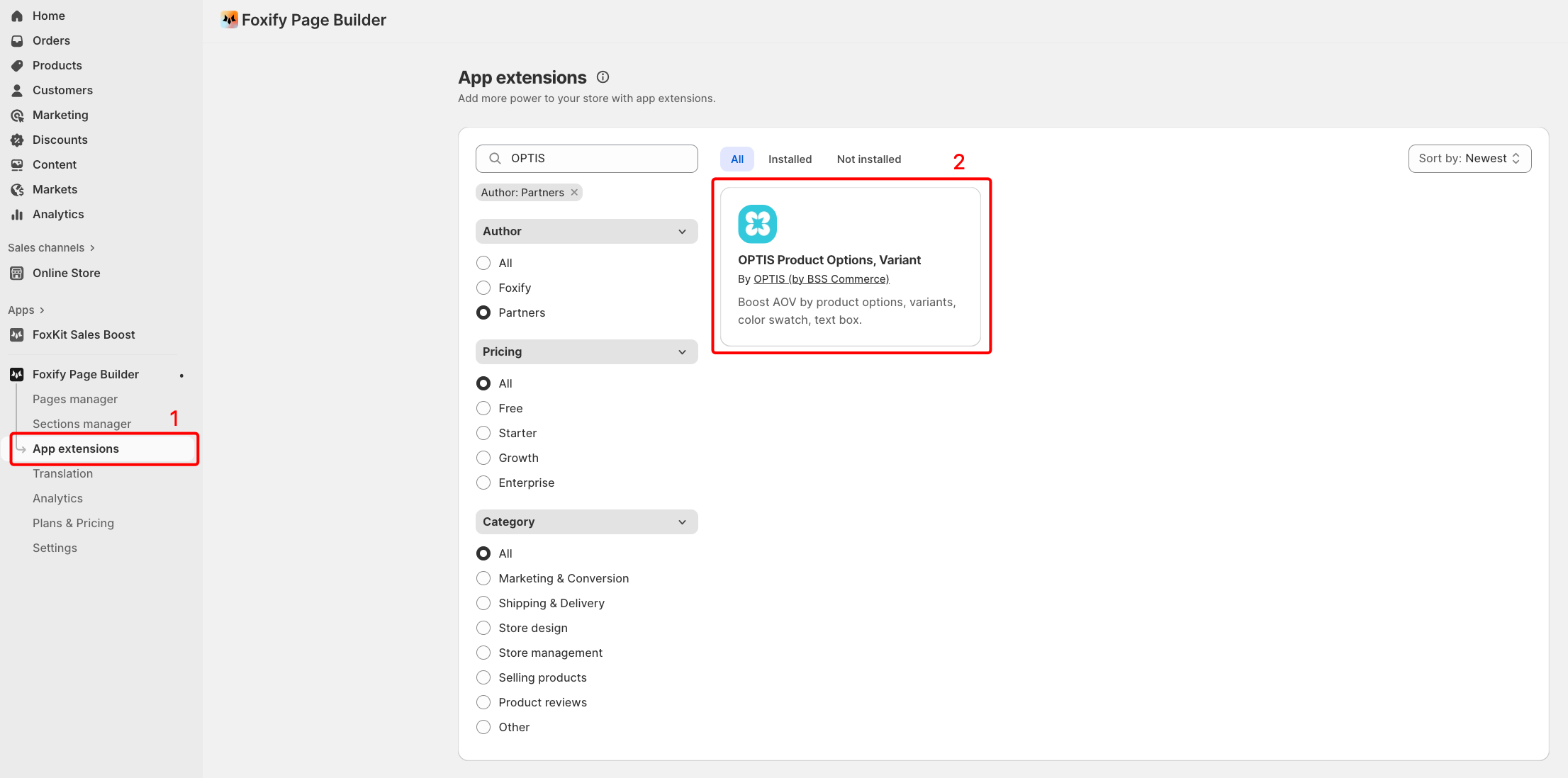Viewport: 1568px width, 778px height.
Task: Click the OPTIS search input field
Action: (x=586, y=159)
